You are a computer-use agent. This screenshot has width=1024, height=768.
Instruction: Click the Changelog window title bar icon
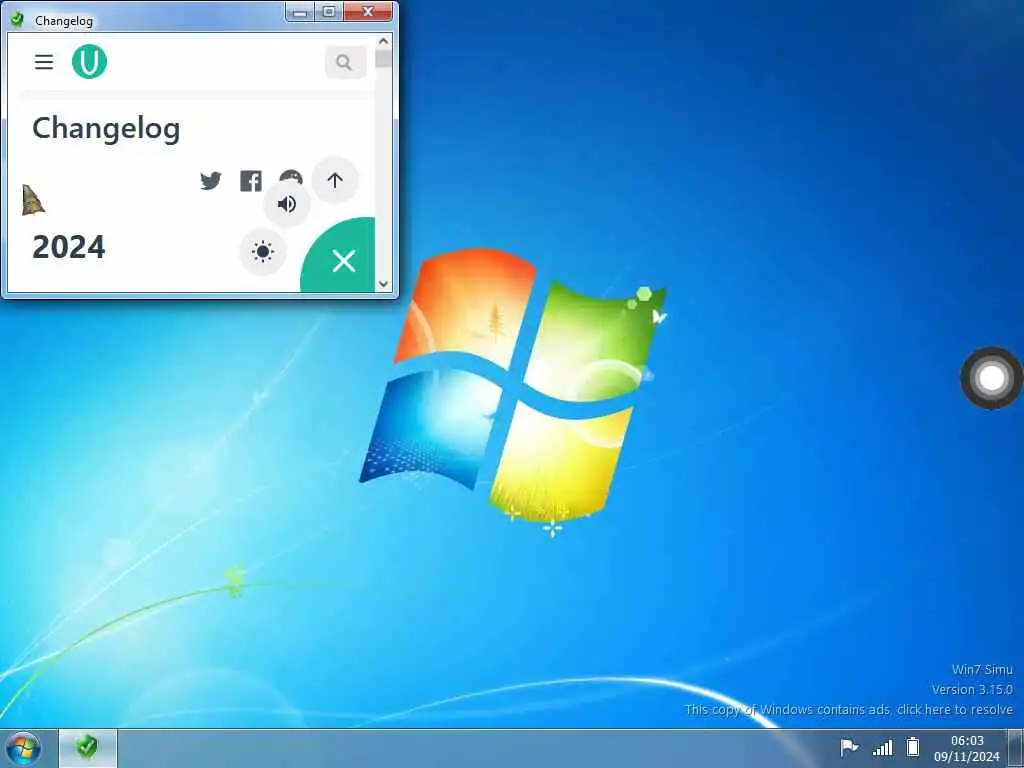[17, 20]
